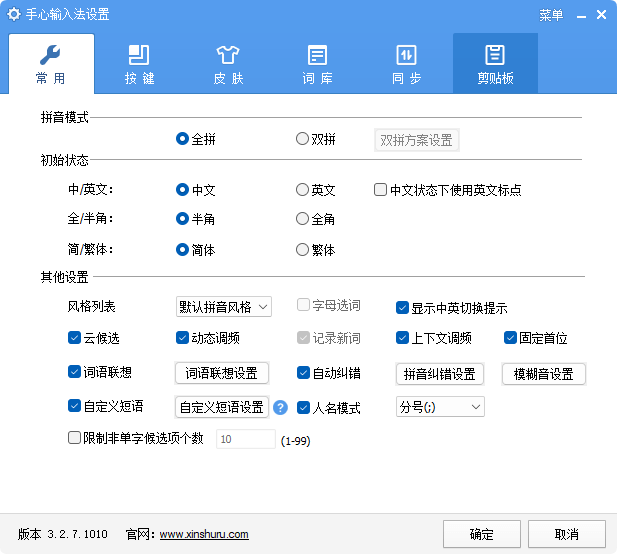Enable 限制非单字候选项个数 checkbox
The height and width of the screenshot is (554, 617).
pyautogui.click(x=74, y=438)
